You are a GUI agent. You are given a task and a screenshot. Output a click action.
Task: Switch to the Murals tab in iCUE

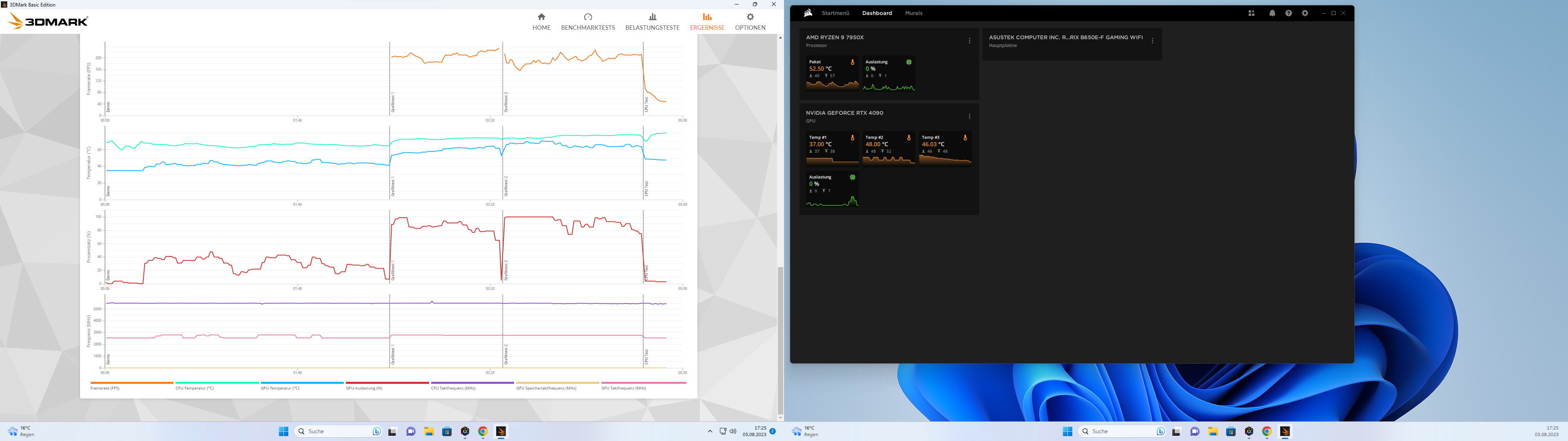click(x=914, y=13)
